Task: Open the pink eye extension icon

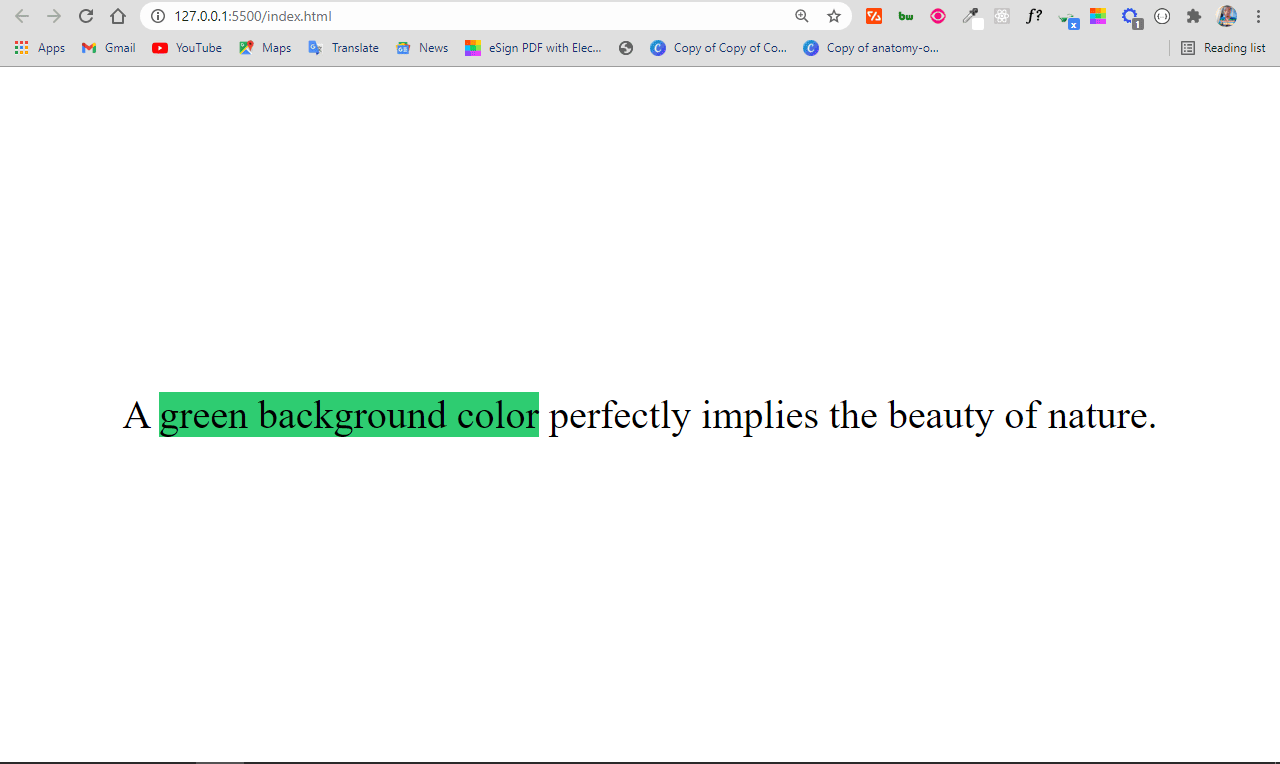Action: (x=938, y=16)
